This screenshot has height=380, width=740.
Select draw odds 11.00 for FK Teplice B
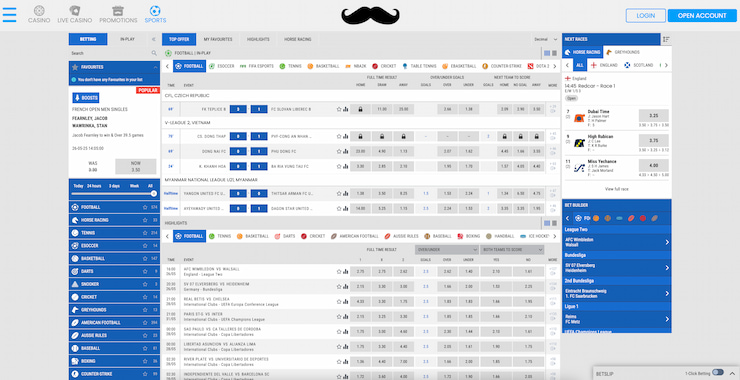pyautogui.click(x=382, y=109)
